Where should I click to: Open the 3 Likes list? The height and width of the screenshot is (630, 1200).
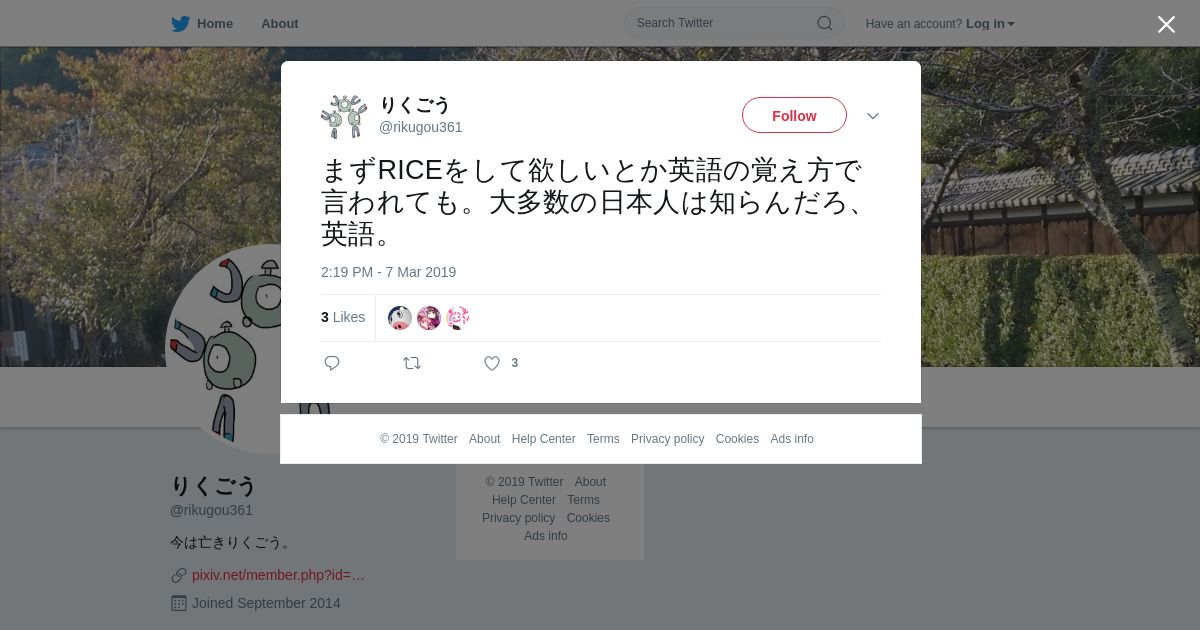tap(343, 317)
